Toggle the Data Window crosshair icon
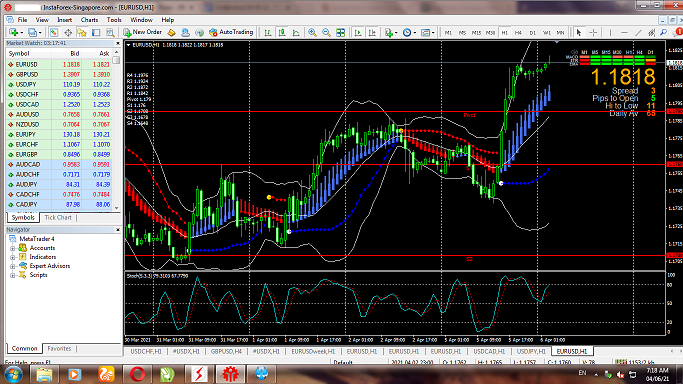683x384 pixels. point(68,32)
